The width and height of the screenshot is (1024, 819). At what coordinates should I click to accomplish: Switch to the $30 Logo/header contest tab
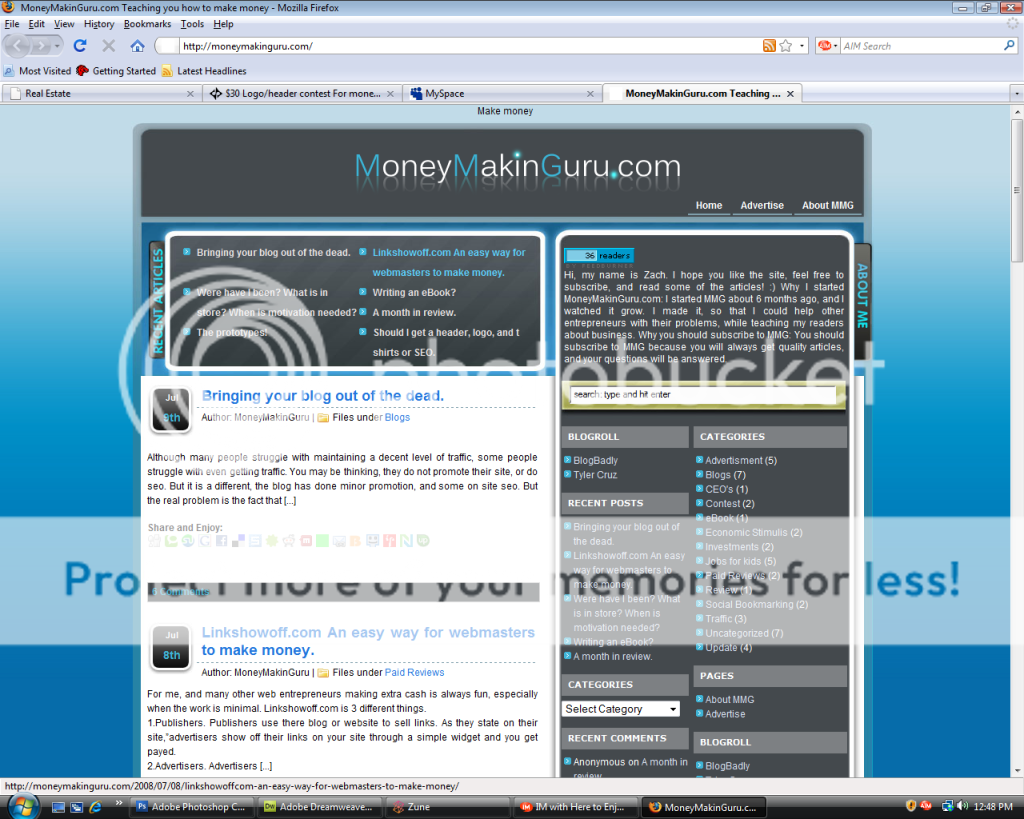pyautogui.click(x=301, y=94)
